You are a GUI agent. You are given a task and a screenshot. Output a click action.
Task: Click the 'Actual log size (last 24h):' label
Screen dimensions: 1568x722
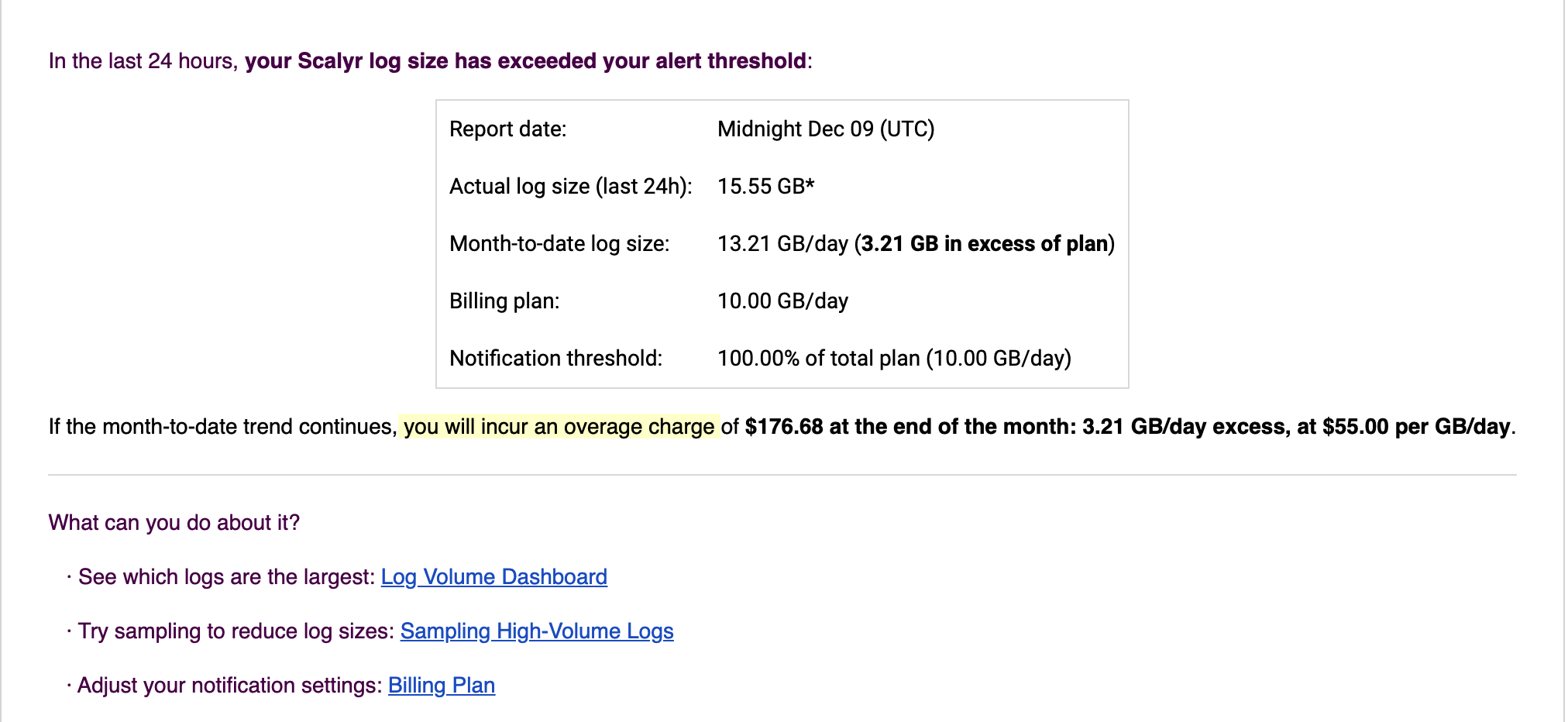571,187
